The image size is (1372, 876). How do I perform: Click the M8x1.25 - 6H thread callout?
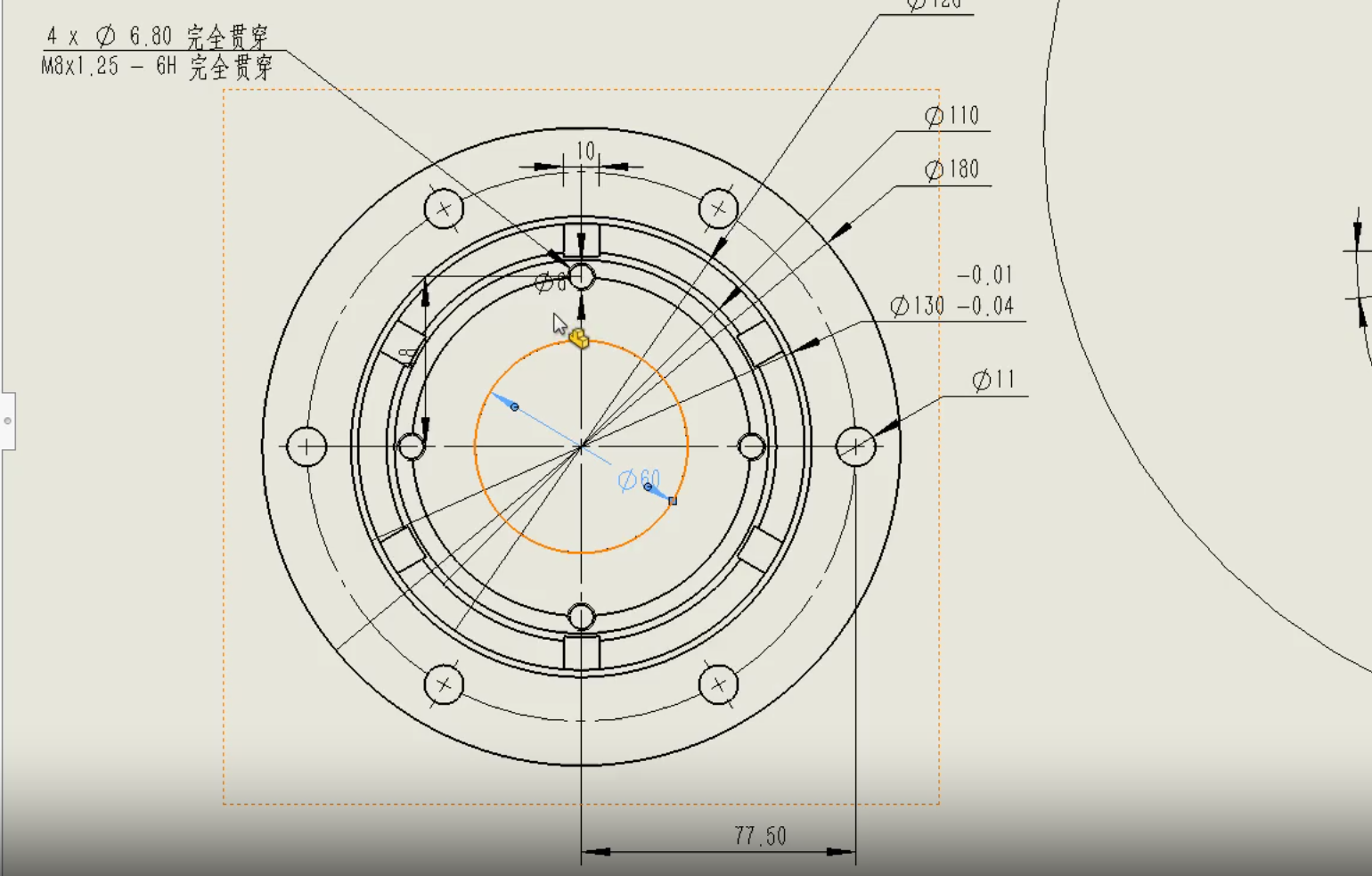click(156, 67)
